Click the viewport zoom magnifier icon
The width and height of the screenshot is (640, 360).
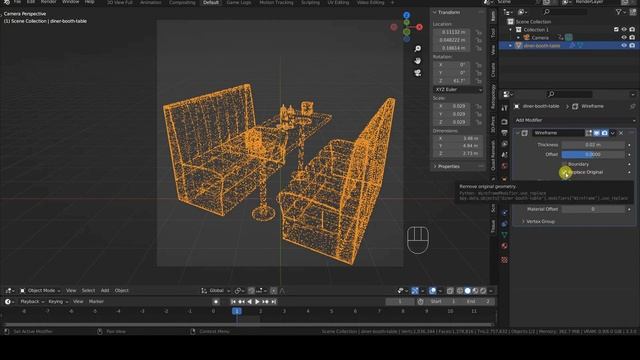[x=418, y=49]
